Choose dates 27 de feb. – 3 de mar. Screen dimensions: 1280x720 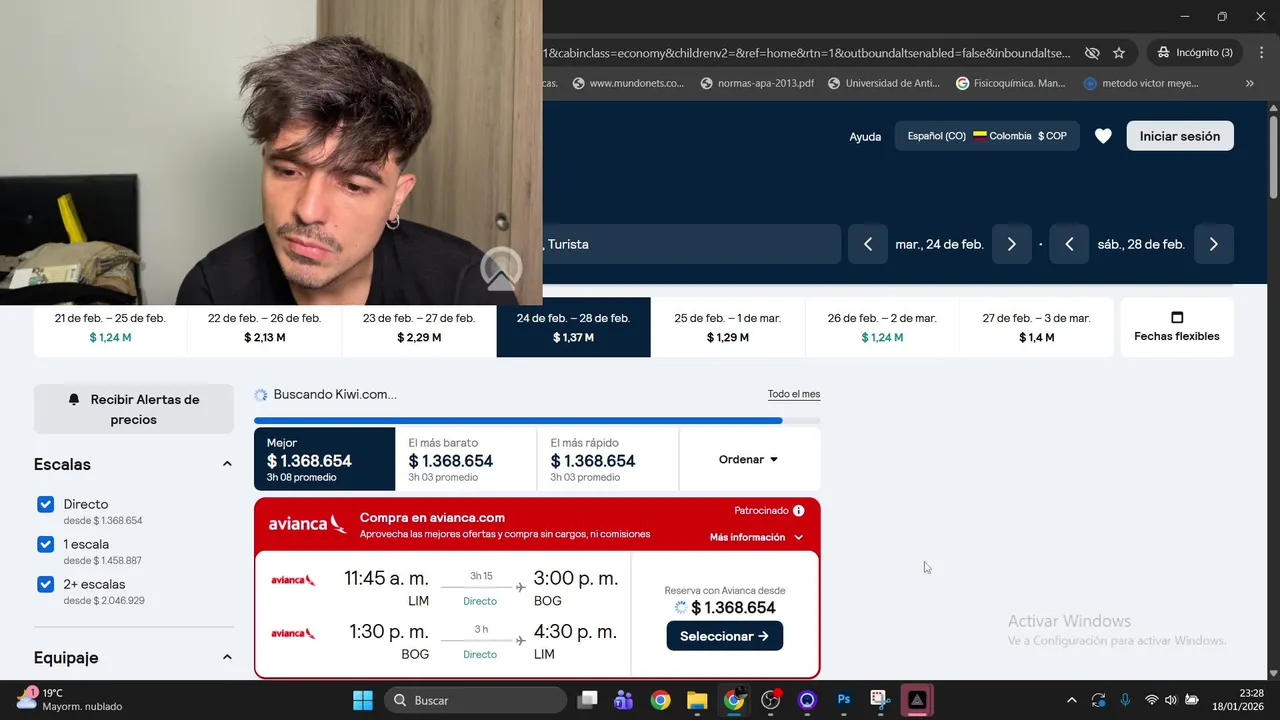1036,327
